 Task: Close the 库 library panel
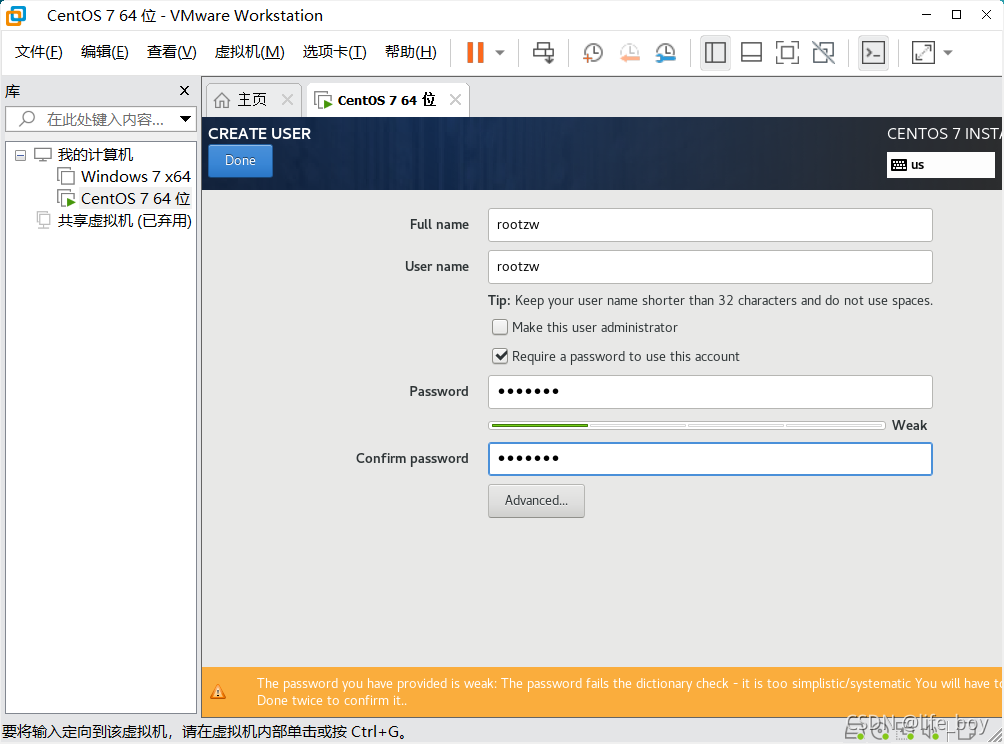(x=184, y=90)
